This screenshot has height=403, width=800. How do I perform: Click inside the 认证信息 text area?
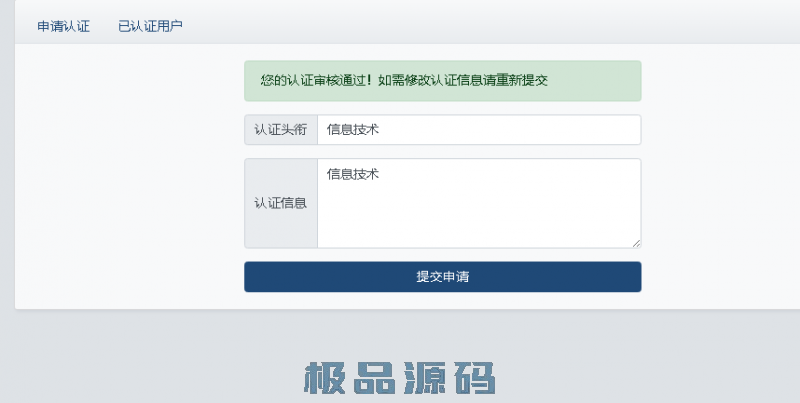point(478,203)
